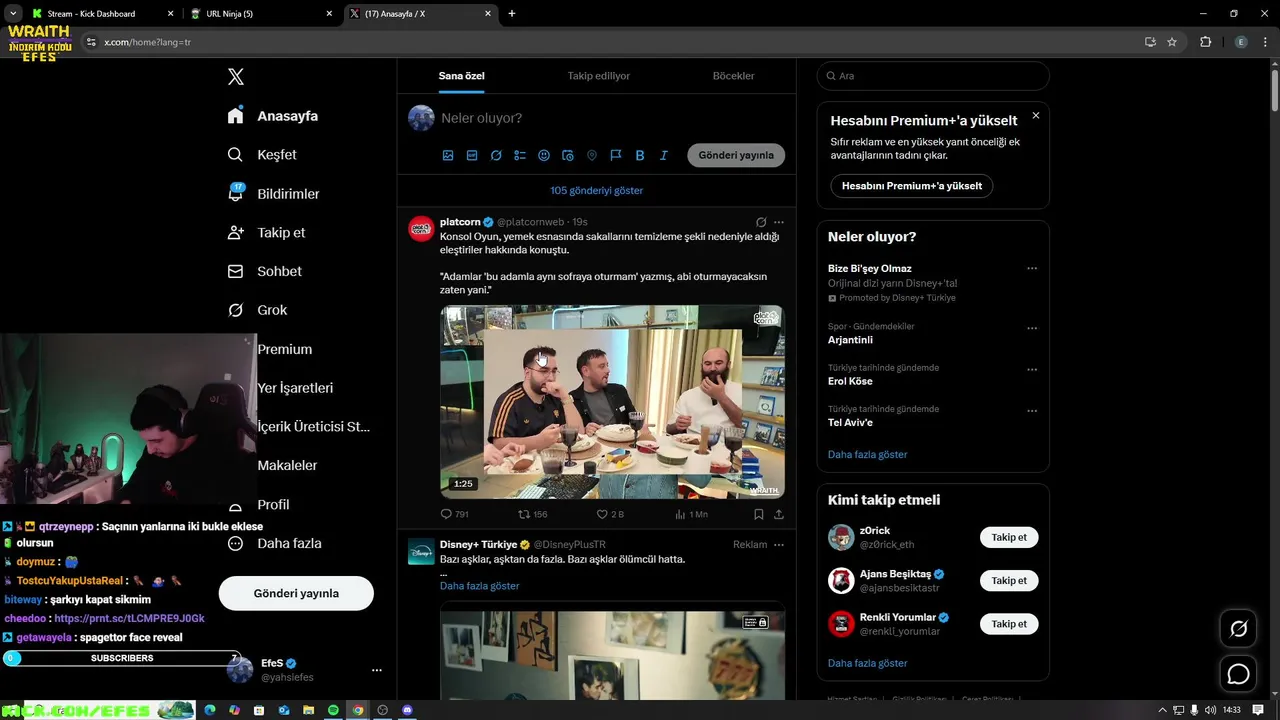Schedule the post with calendar icon

point(568,155)
